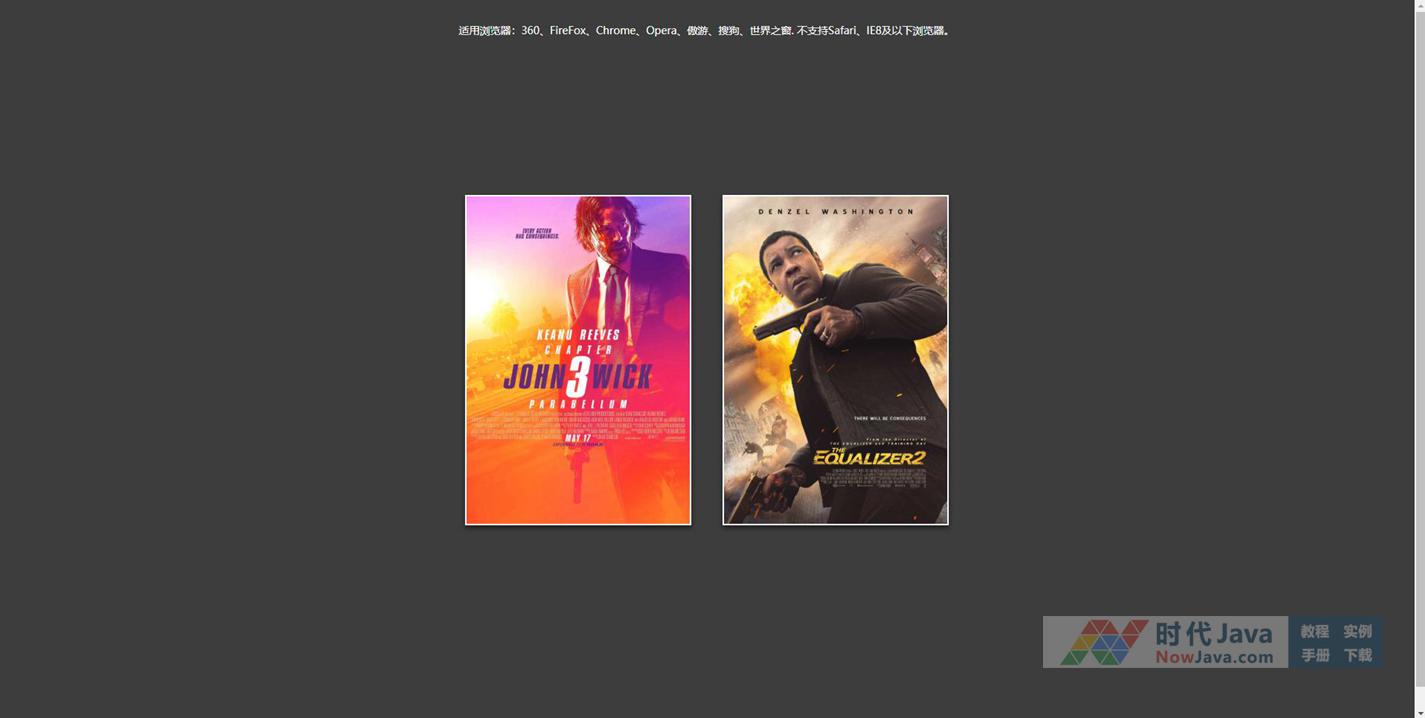Click the DENZEL WASHINGTON name on poster

point(836,212)
